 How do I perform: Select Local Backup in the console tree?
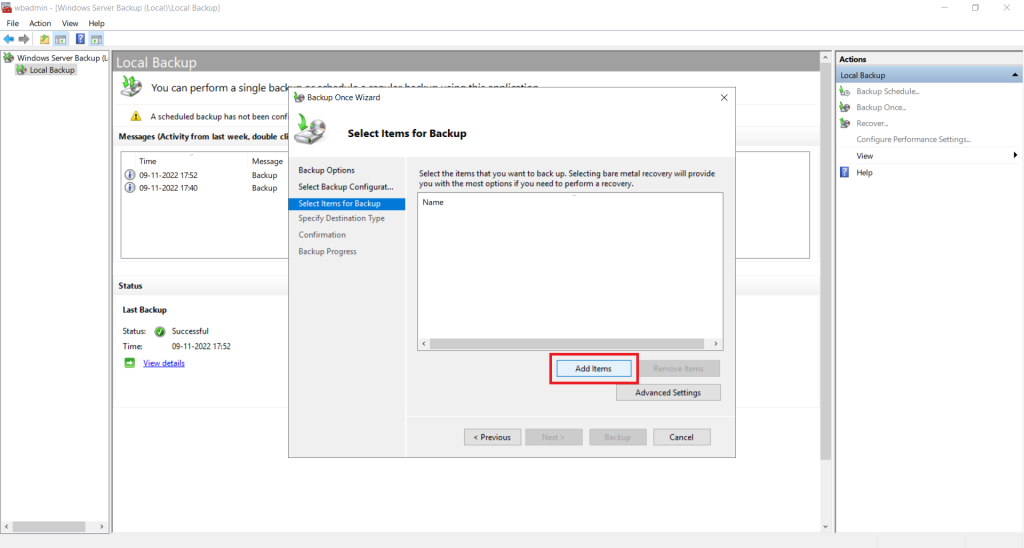tap(52, 70)
